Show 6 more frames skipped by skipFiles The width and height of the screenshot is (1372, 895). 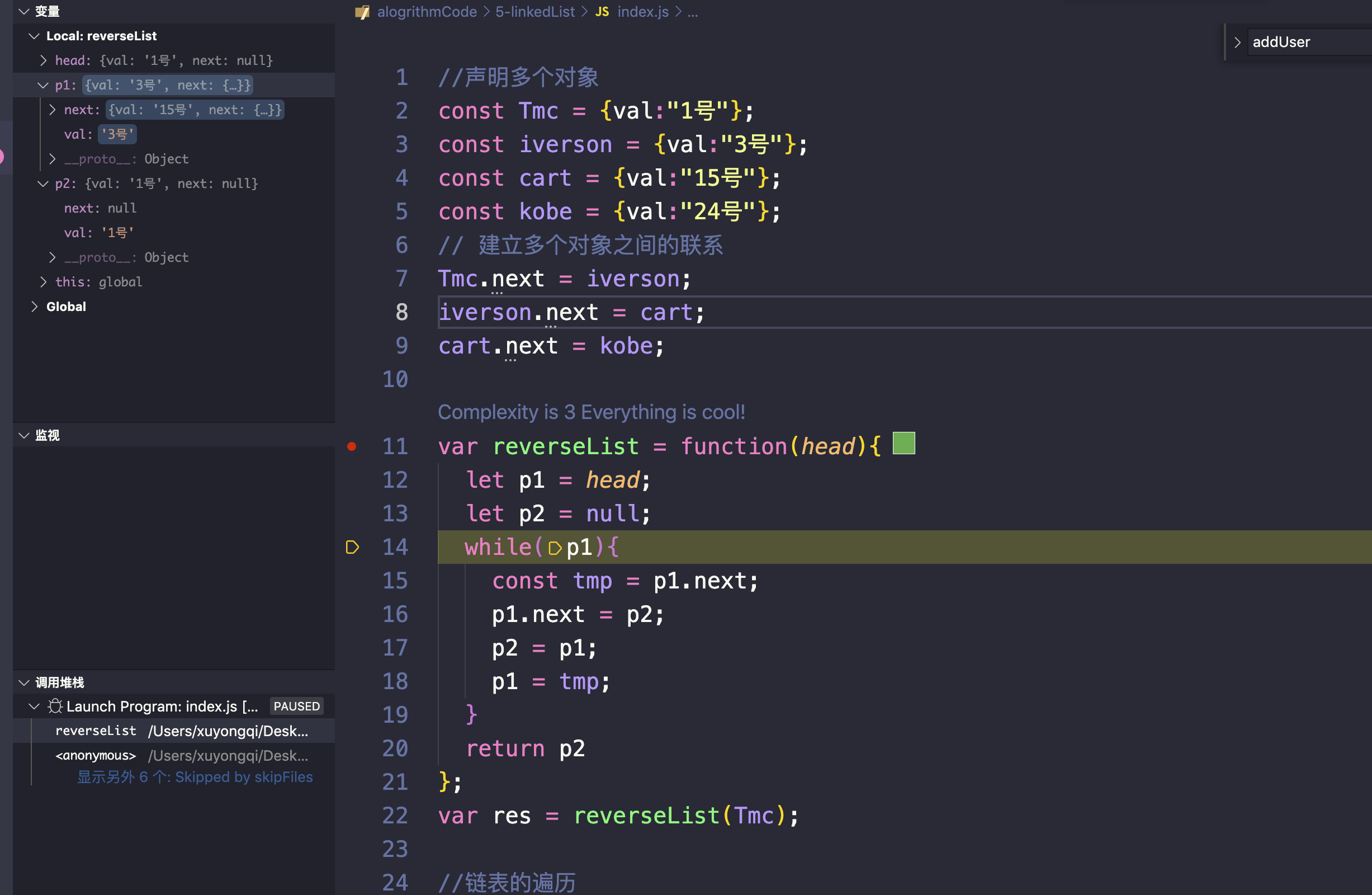[195, 778]
